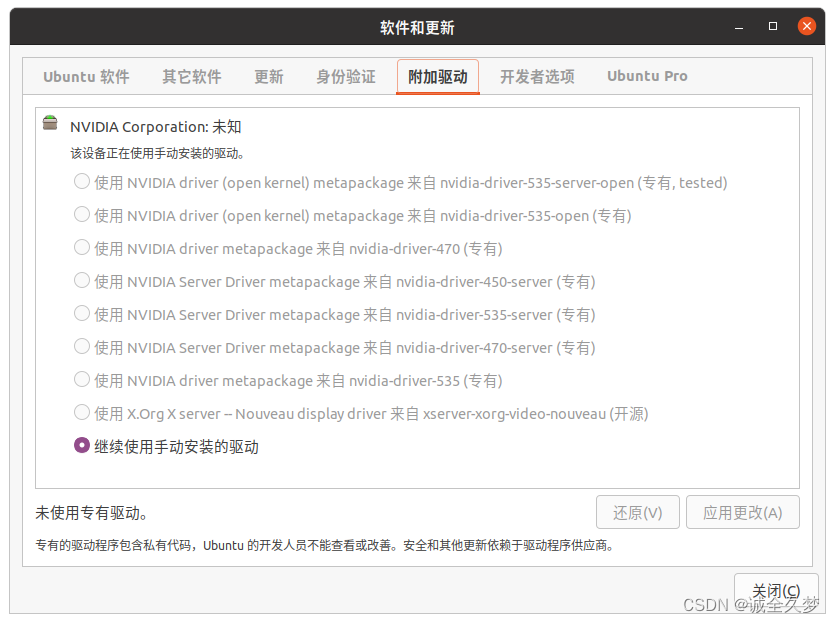
Task: Choose nvidia-driver-470 (专有) driver
Action: click(82, 249)
